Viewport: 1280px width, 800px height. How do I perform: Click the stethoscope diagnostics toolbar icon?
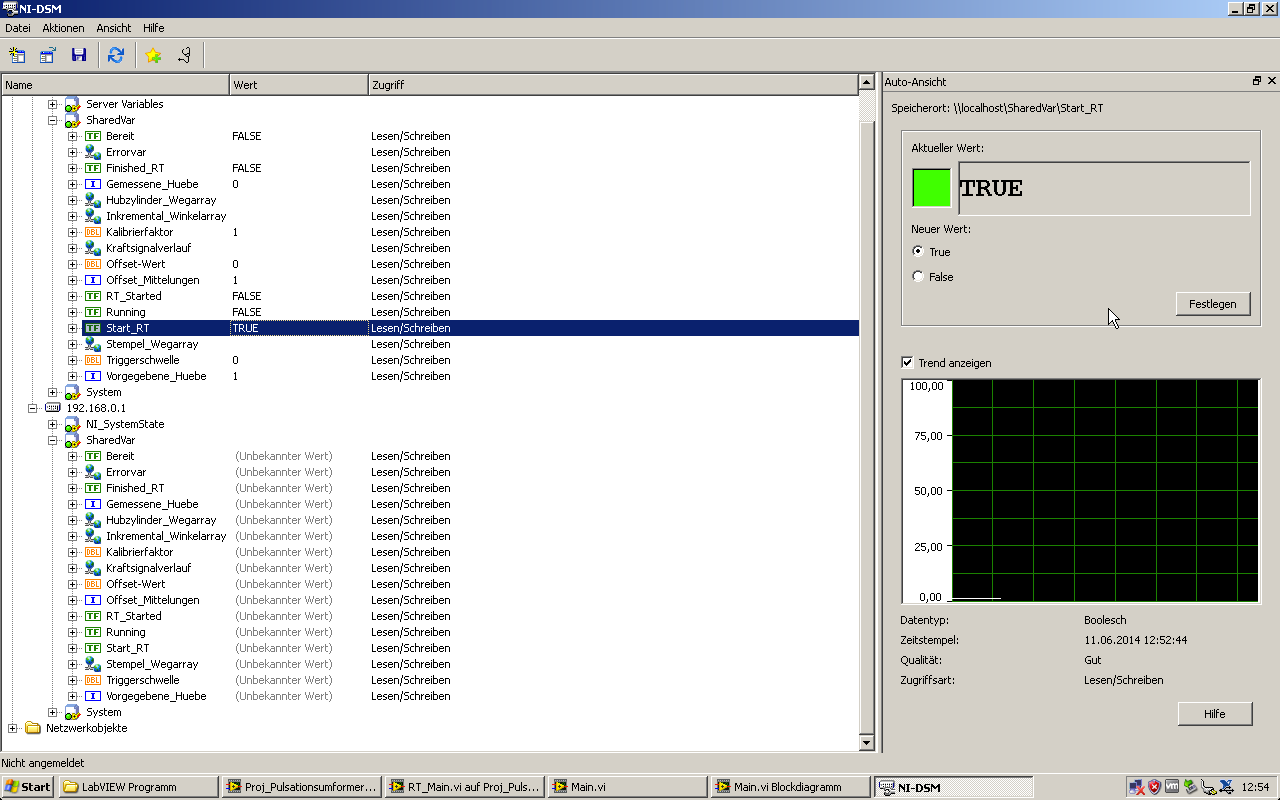pos(184,56)
